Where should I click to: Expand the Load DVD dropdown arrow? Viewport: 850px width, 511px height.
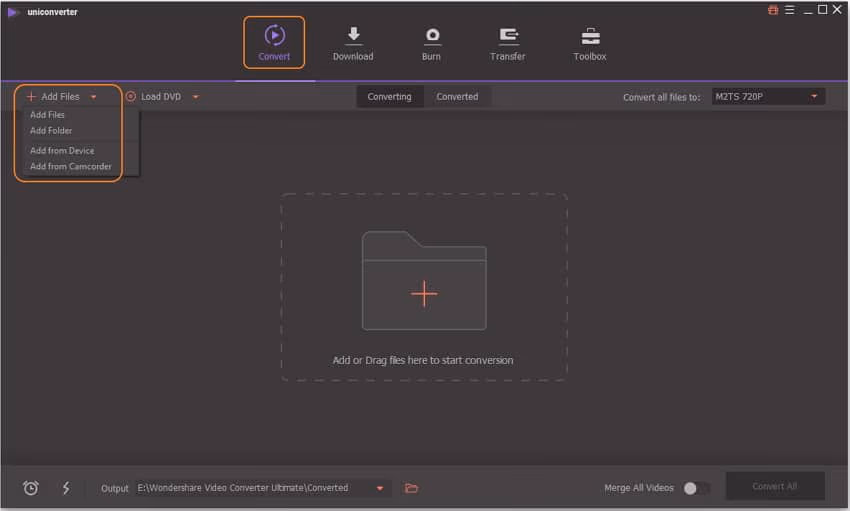pos(196,97)
